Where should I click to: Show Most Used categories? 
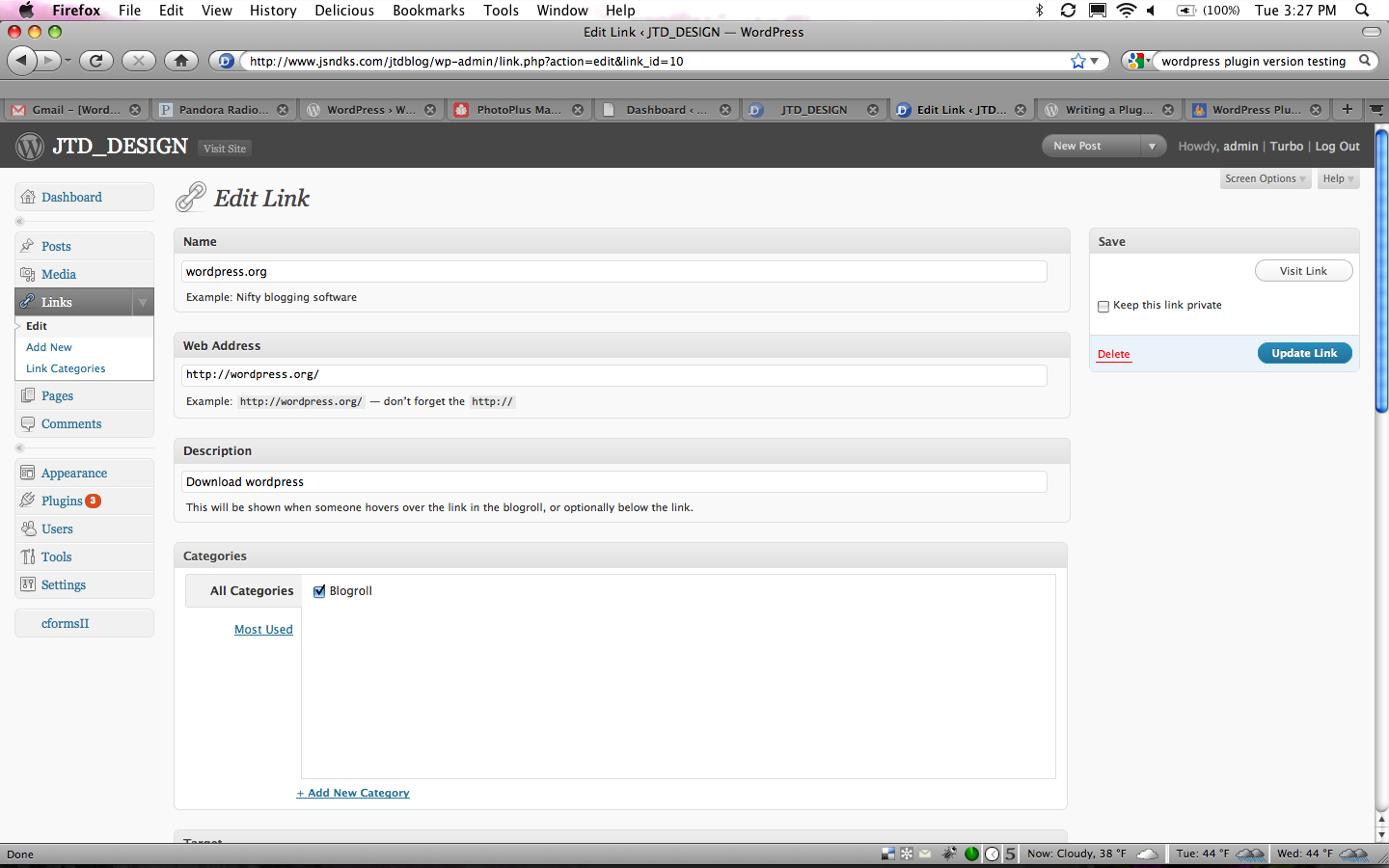263,630
